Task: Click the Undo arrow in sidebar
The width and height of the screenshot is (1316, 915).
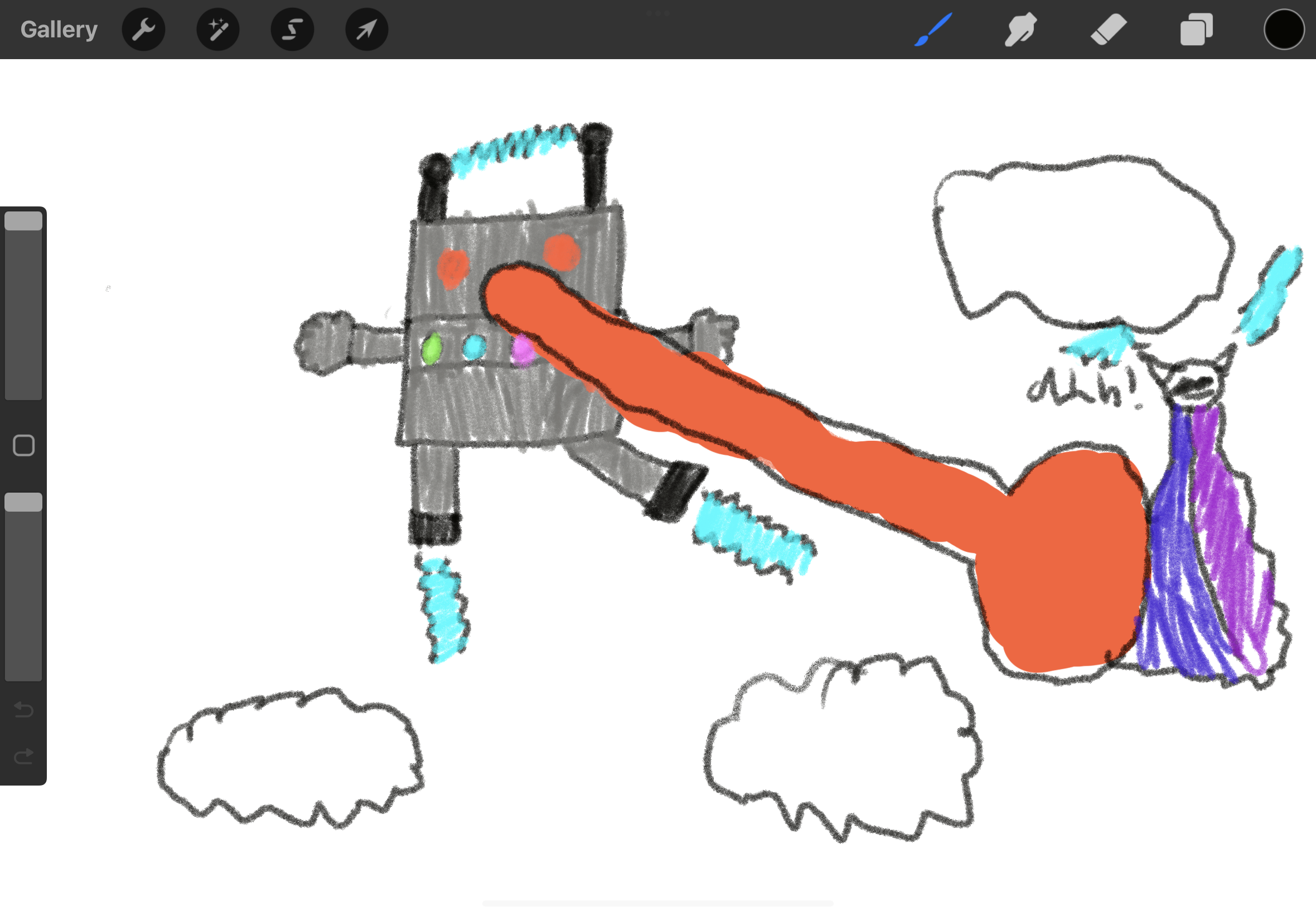Action: coord(23,710)
